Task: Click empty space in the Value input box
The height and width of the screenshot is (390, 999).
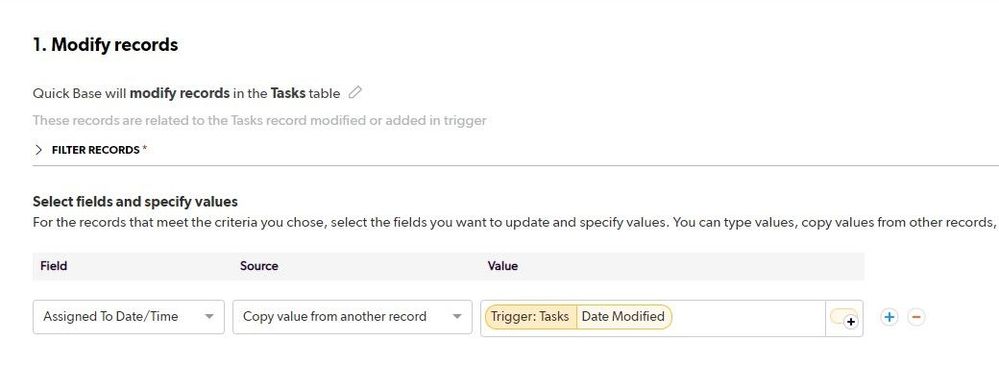Action: (749, 318)
